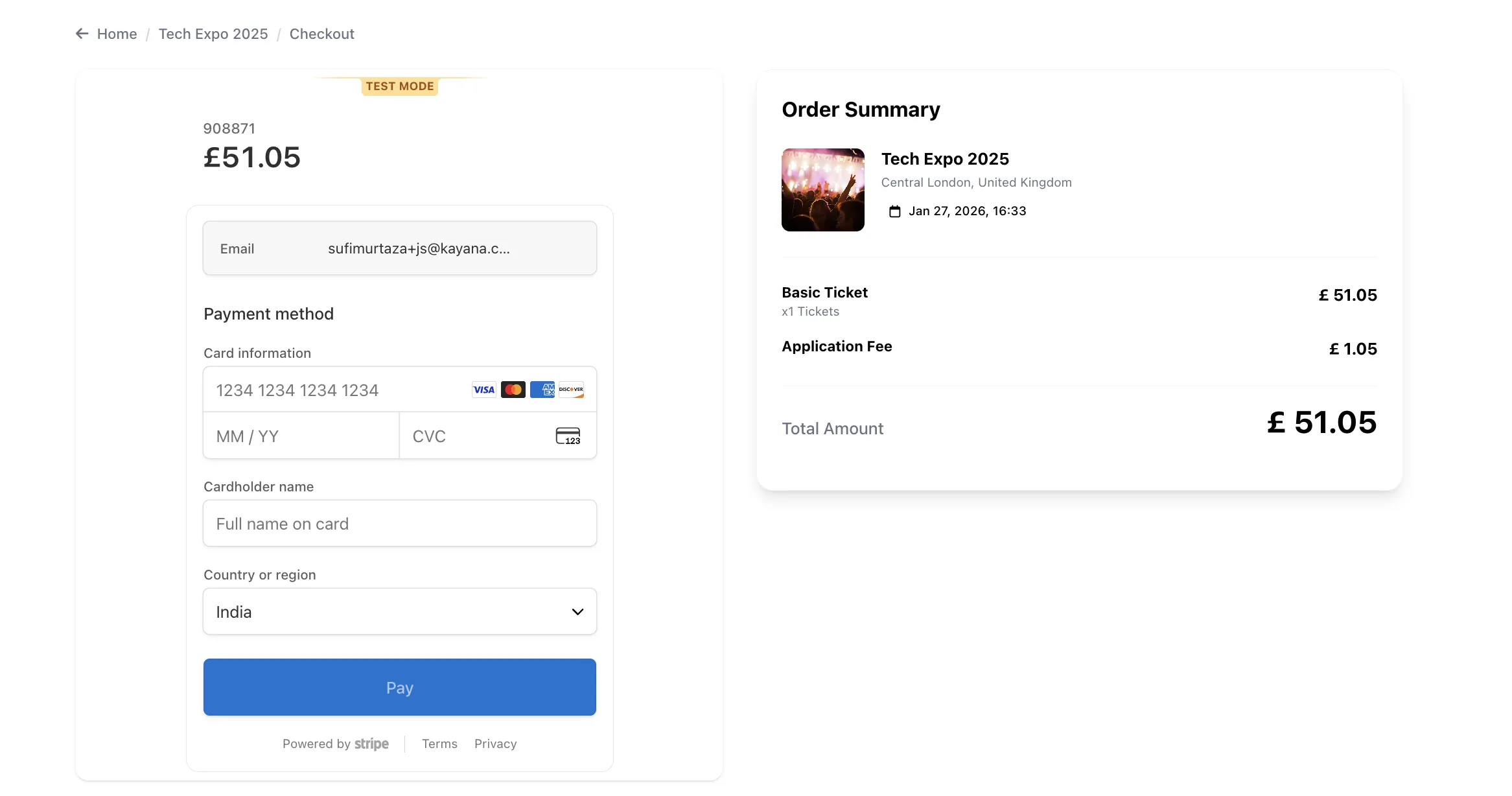Focus the MM / YY expiry field

(301, 436)
